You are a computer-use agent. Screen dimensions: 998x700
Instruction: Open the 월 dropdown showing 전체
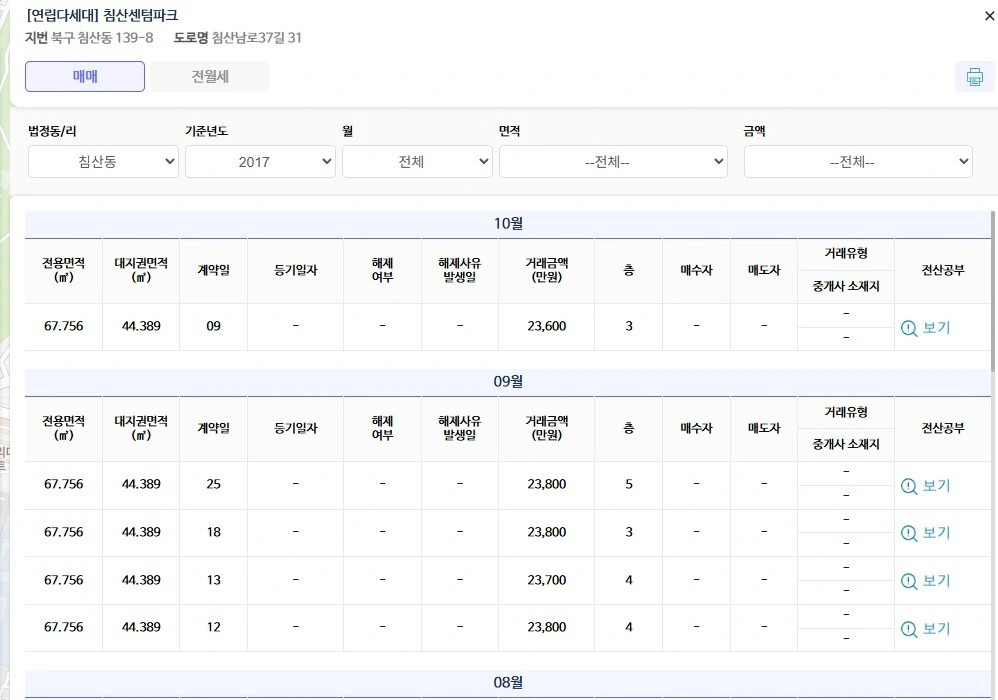point(417,162)
